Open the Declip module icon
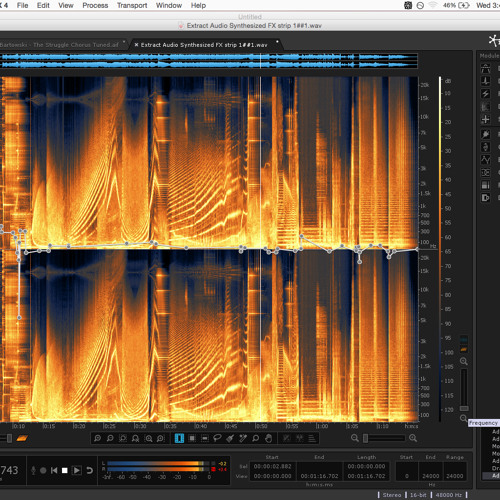 pos(486,68)
